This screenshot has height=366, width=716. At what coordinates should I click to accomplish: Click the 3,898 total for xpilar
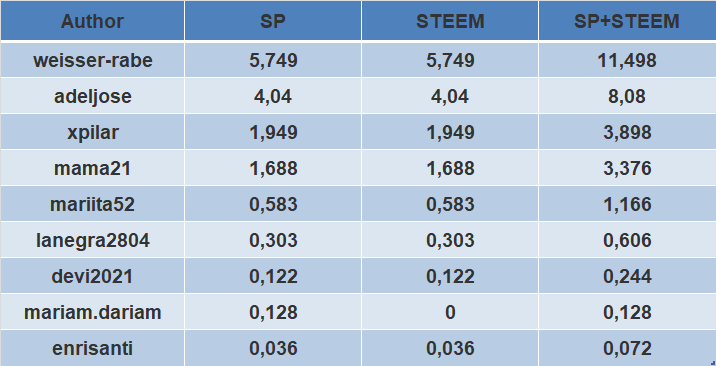[627, 132]
